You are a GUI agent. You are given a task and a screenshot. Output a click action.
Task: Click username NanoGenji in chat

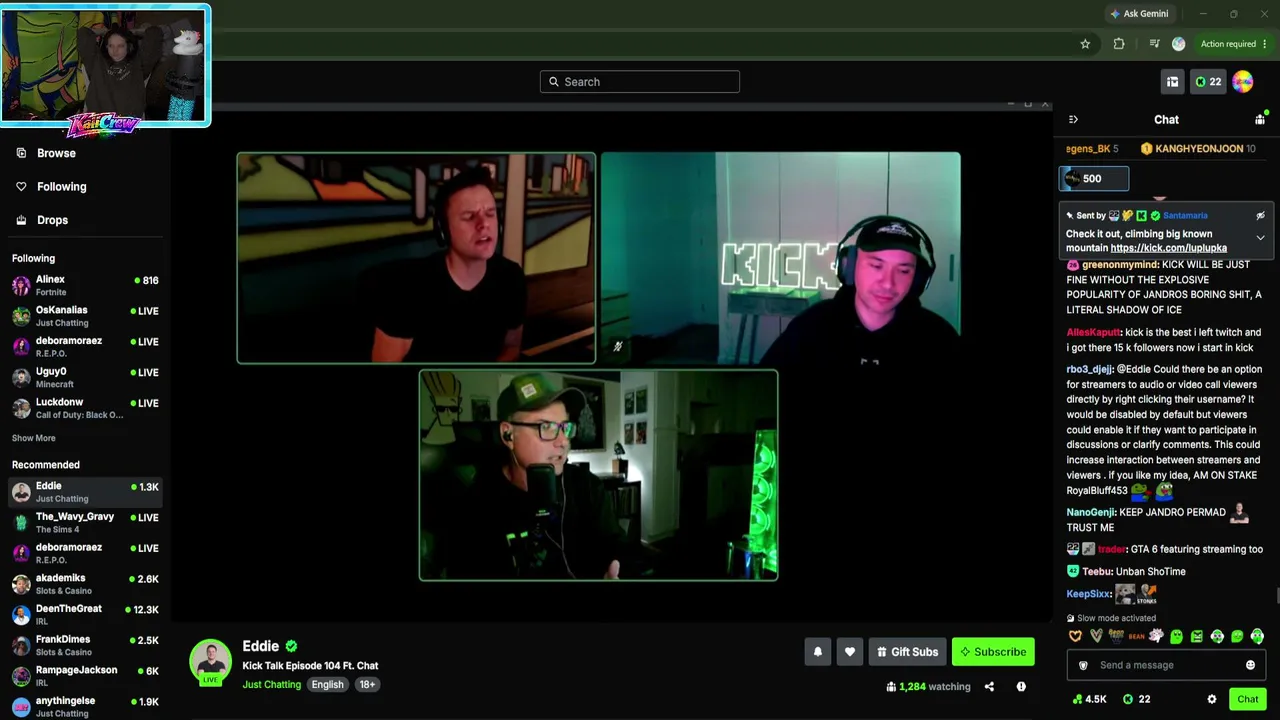click(x=1091, y=512)
